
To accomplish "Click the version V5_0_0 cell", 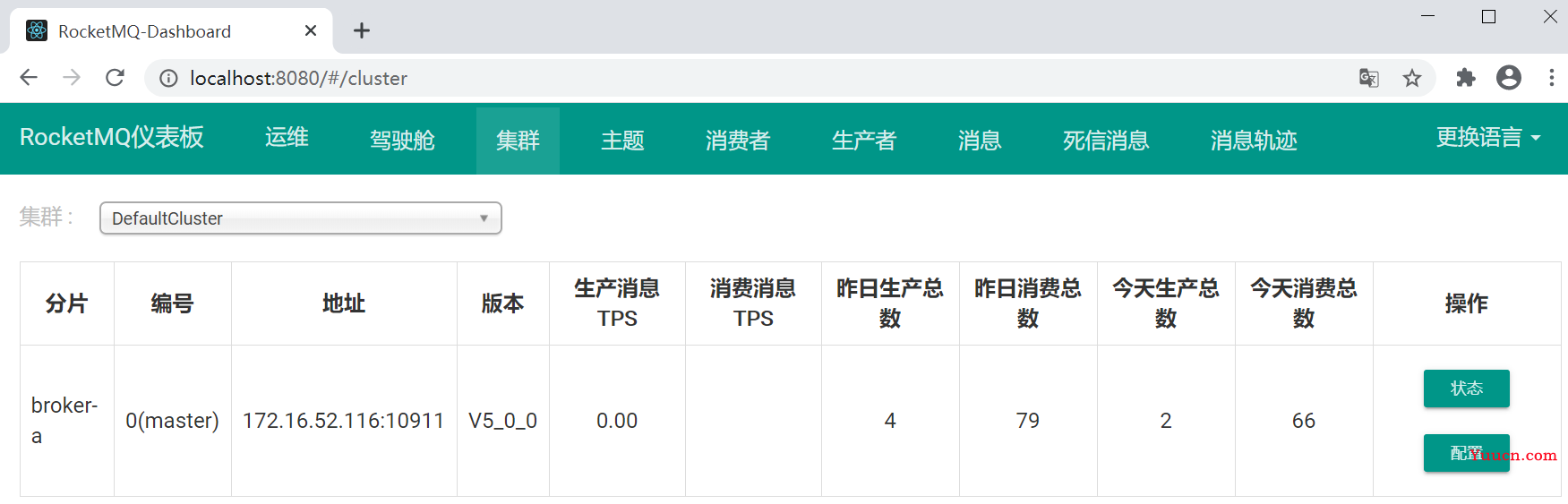I will coord(502,421).
